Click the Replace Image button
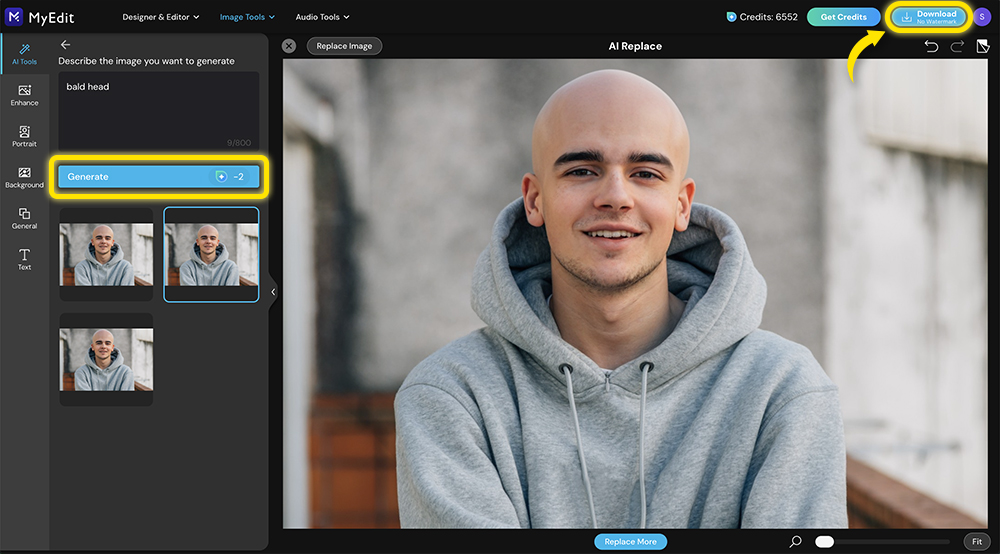This screenshot has height=554, width=1000. [x=344, y=46]
